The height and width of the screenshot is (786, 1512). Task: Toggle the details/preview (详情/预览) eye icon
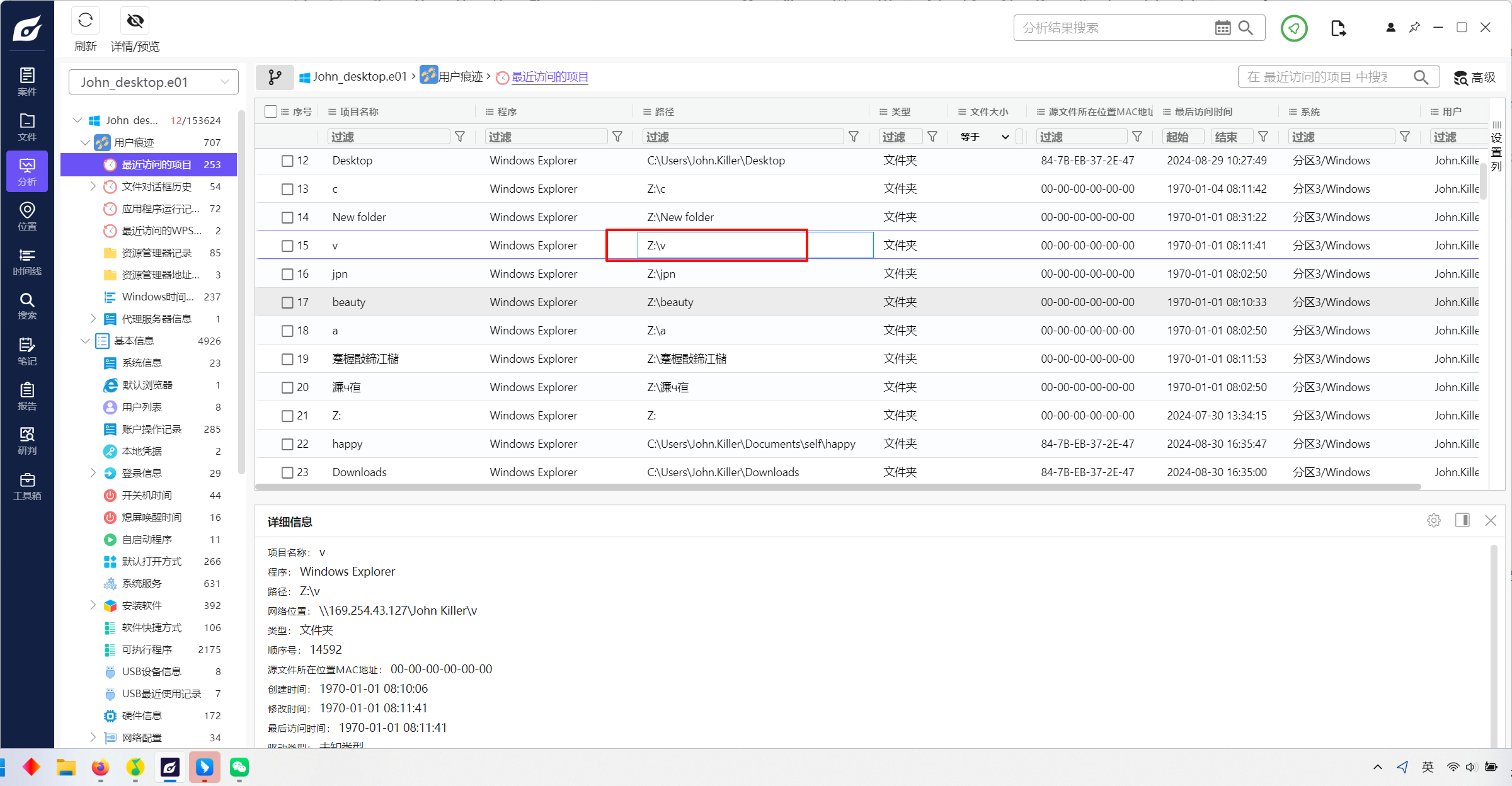(x=135, y=21)
